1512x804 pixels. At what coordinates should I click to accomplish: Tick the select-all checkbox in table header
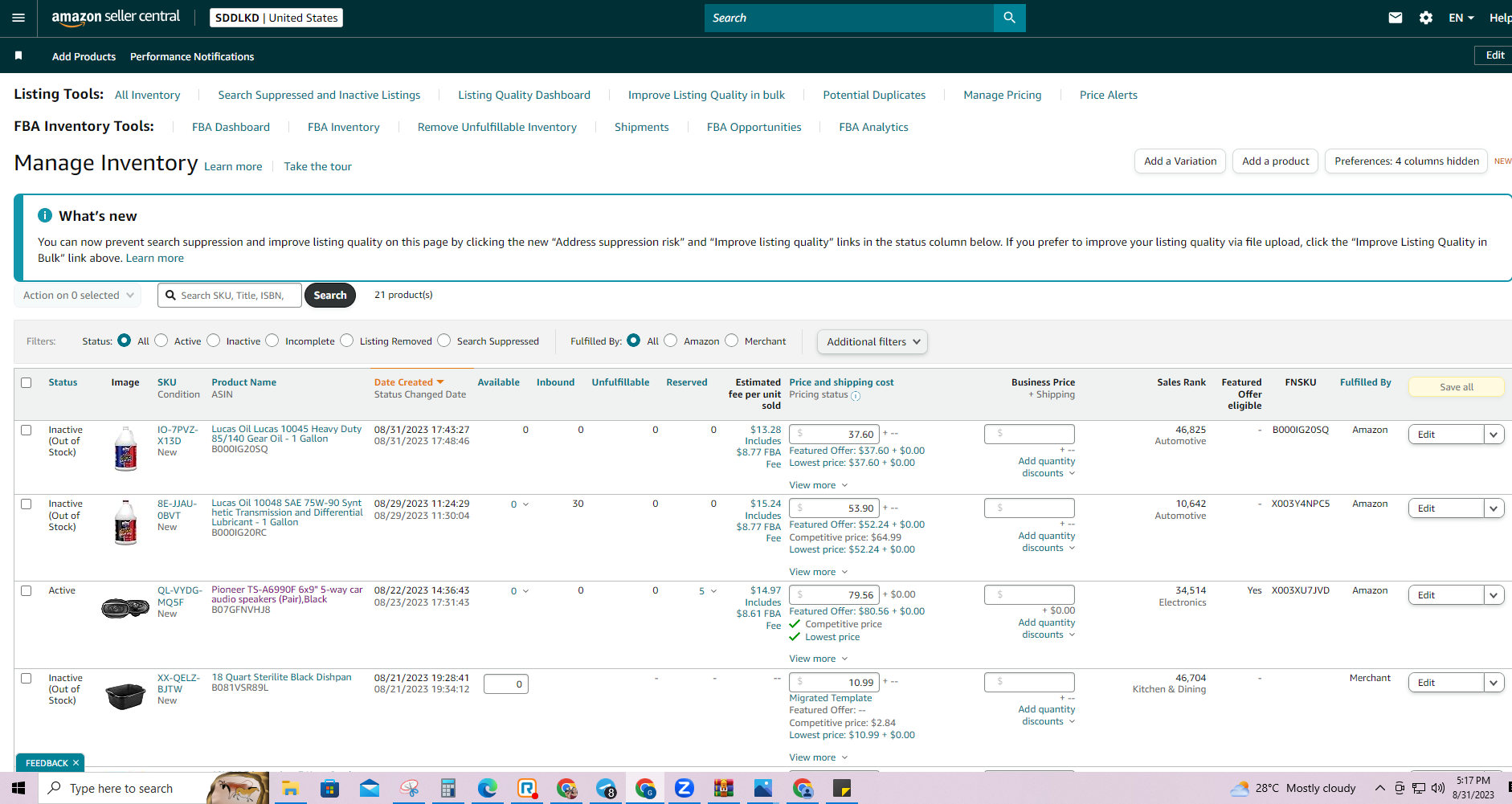tap(27, 382)
